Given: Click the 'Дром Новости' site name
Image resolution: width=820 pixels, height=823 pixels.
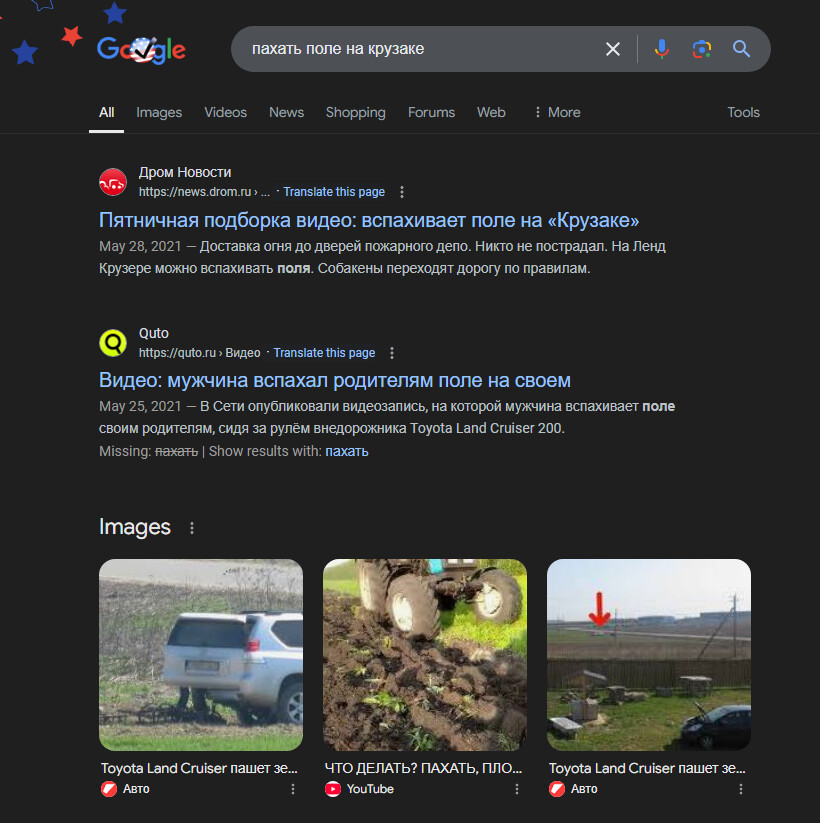Looking at the screenshot, I should (x=185, y=172).
